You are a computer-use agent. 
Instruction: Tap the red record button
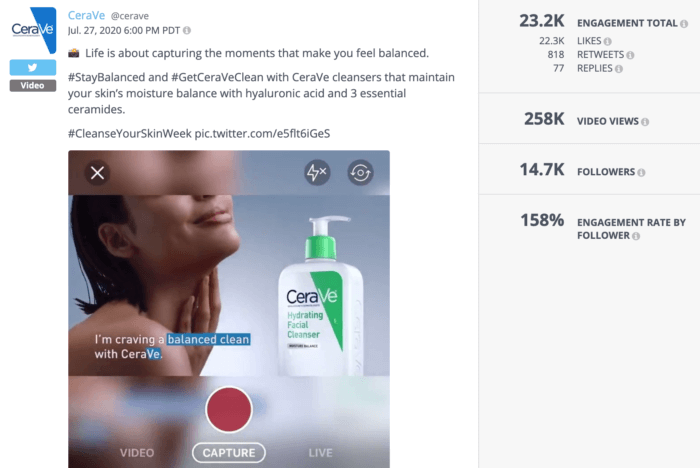tap(229, 410)
